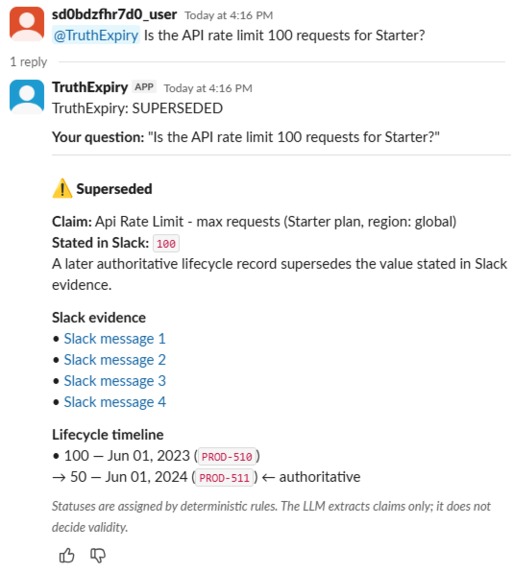The image size is (513, 573).
Task: Select the PROD-510 ticket code
Action: (227, 456)
